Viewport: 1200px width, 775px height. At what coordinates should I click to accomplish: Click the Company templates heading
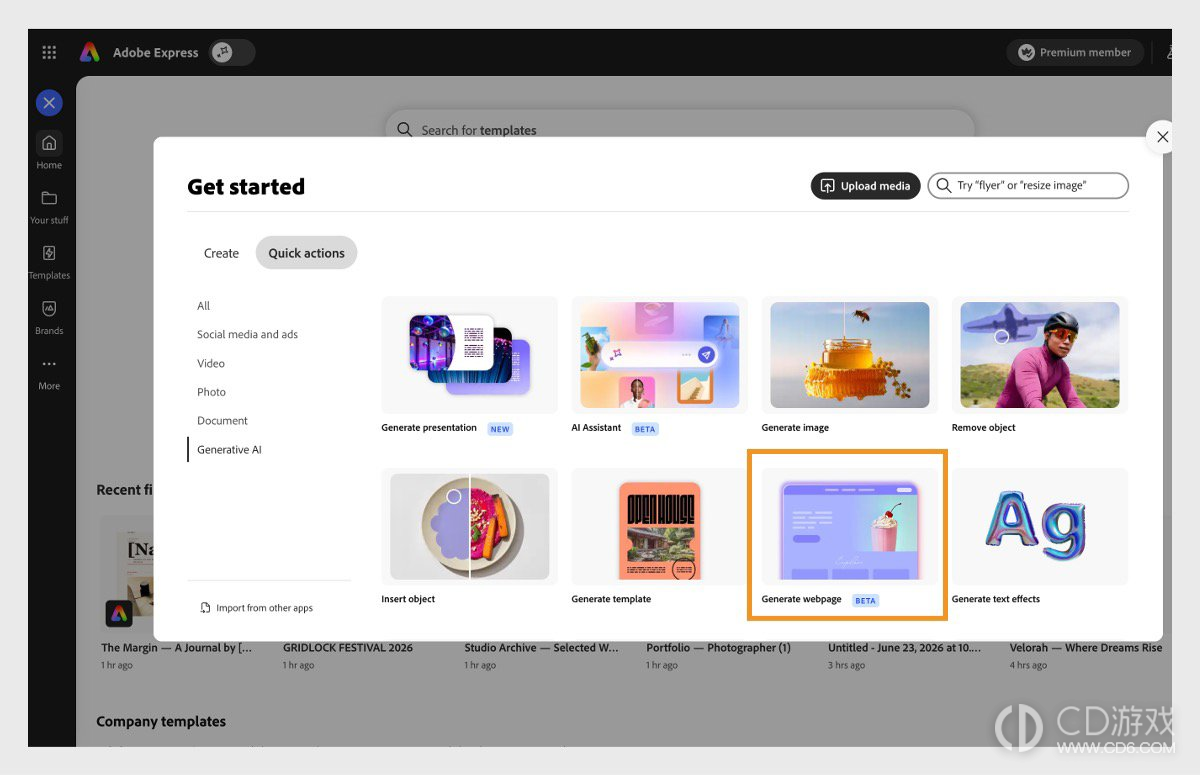(161, 722)
